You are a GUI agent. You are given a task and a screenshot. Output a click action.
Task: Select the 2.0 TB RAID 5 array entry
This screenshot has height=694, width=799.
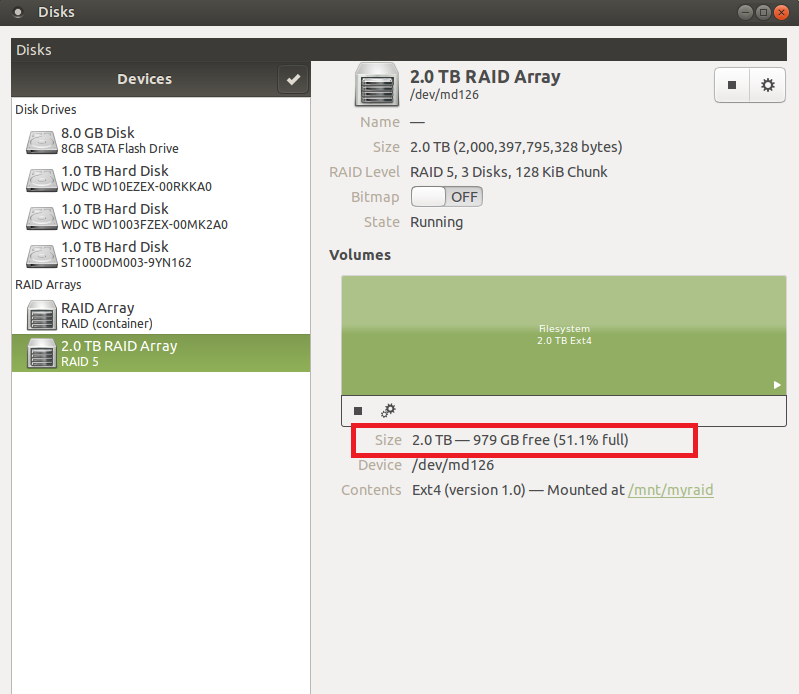161,353
